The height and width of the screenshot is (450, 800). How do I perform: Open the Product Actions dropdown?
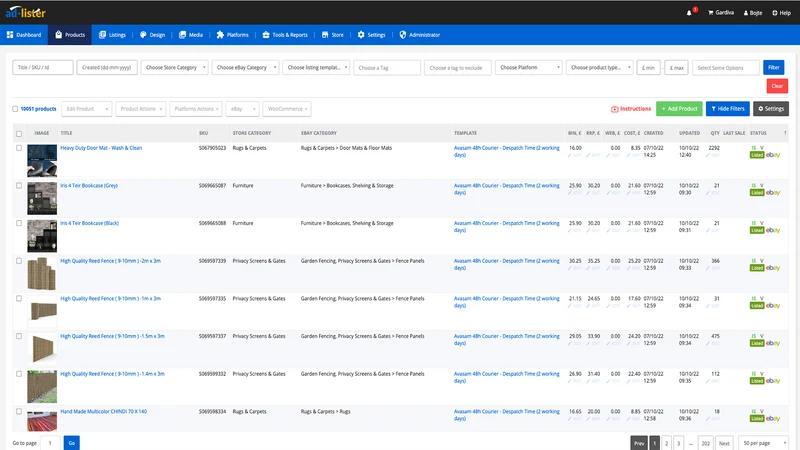[140, 109]
